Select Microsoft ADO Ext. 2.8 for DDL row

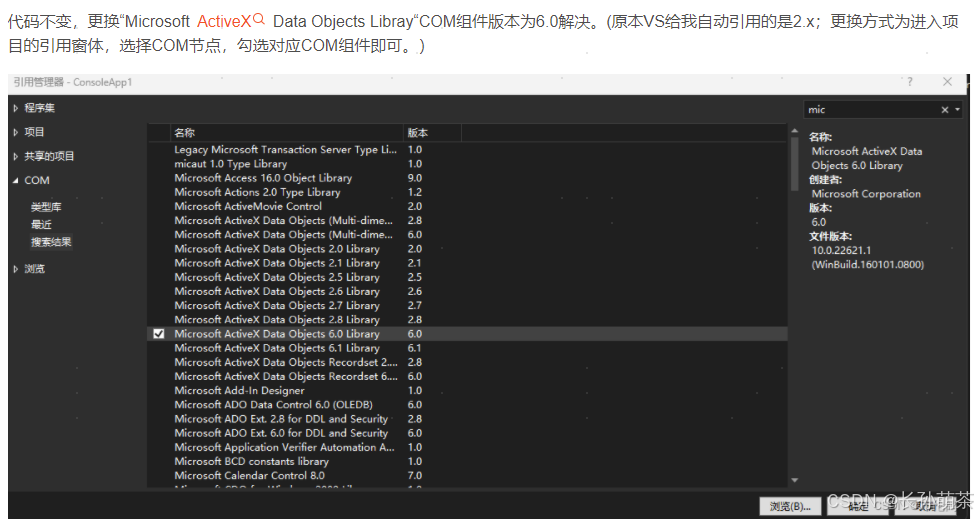[x=467, y=419]
